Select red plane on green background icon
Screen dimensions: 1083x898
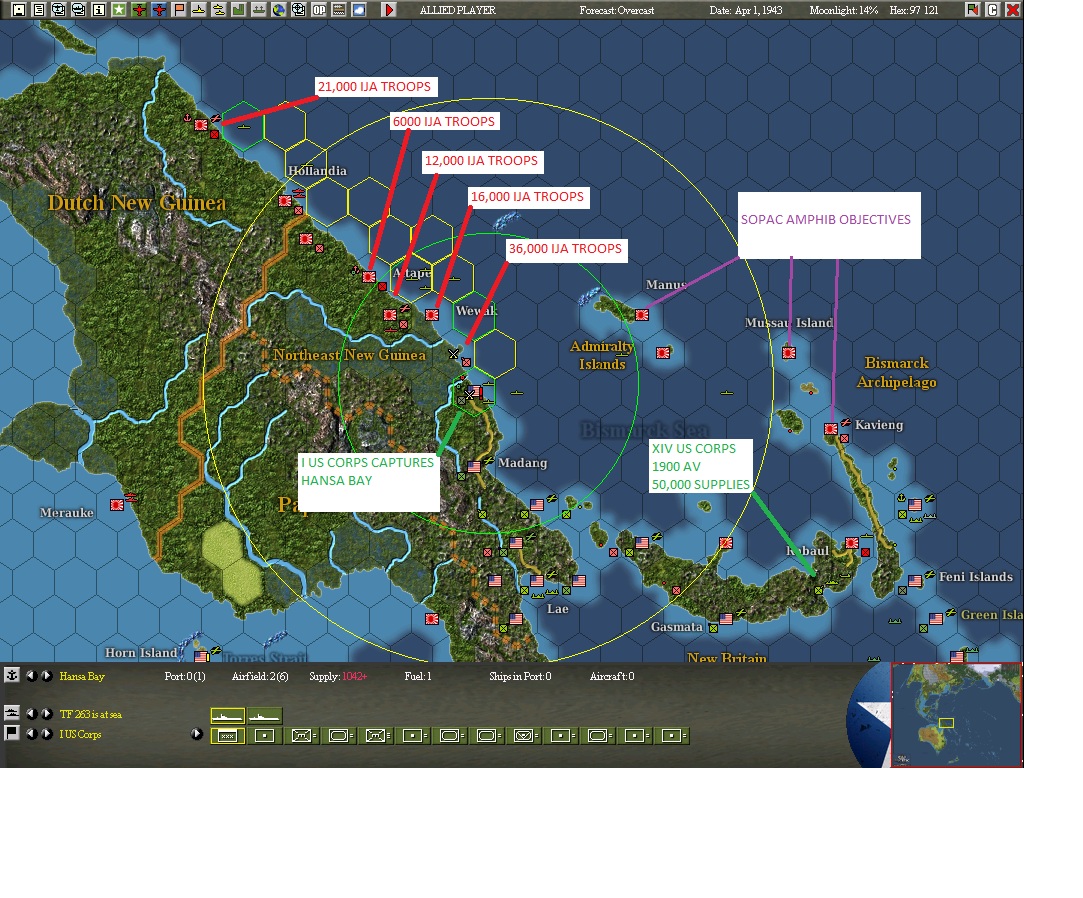(139, 10)
